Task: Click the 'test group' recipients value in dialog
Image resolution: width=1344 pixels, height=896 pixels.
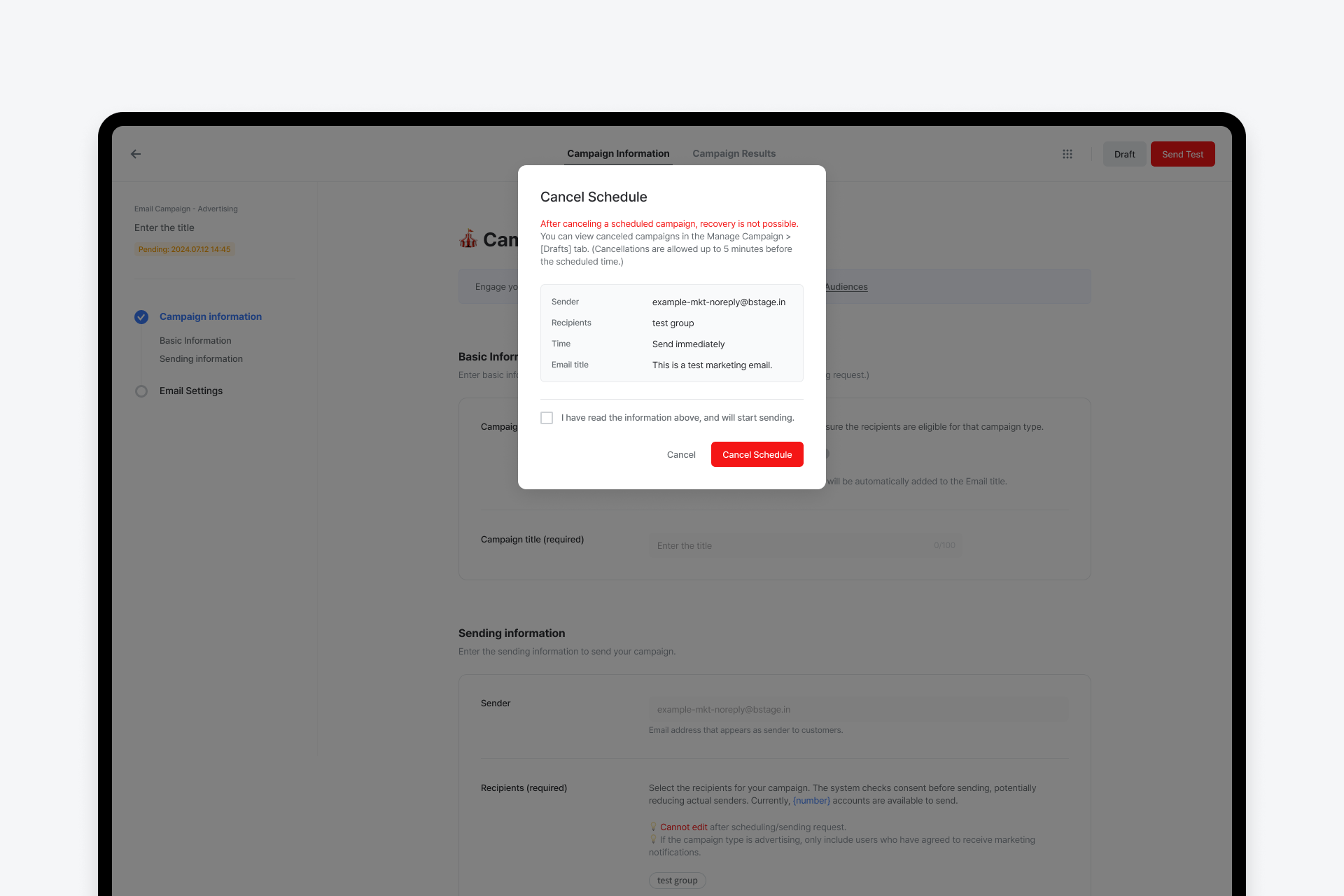Action: [673, 323]
